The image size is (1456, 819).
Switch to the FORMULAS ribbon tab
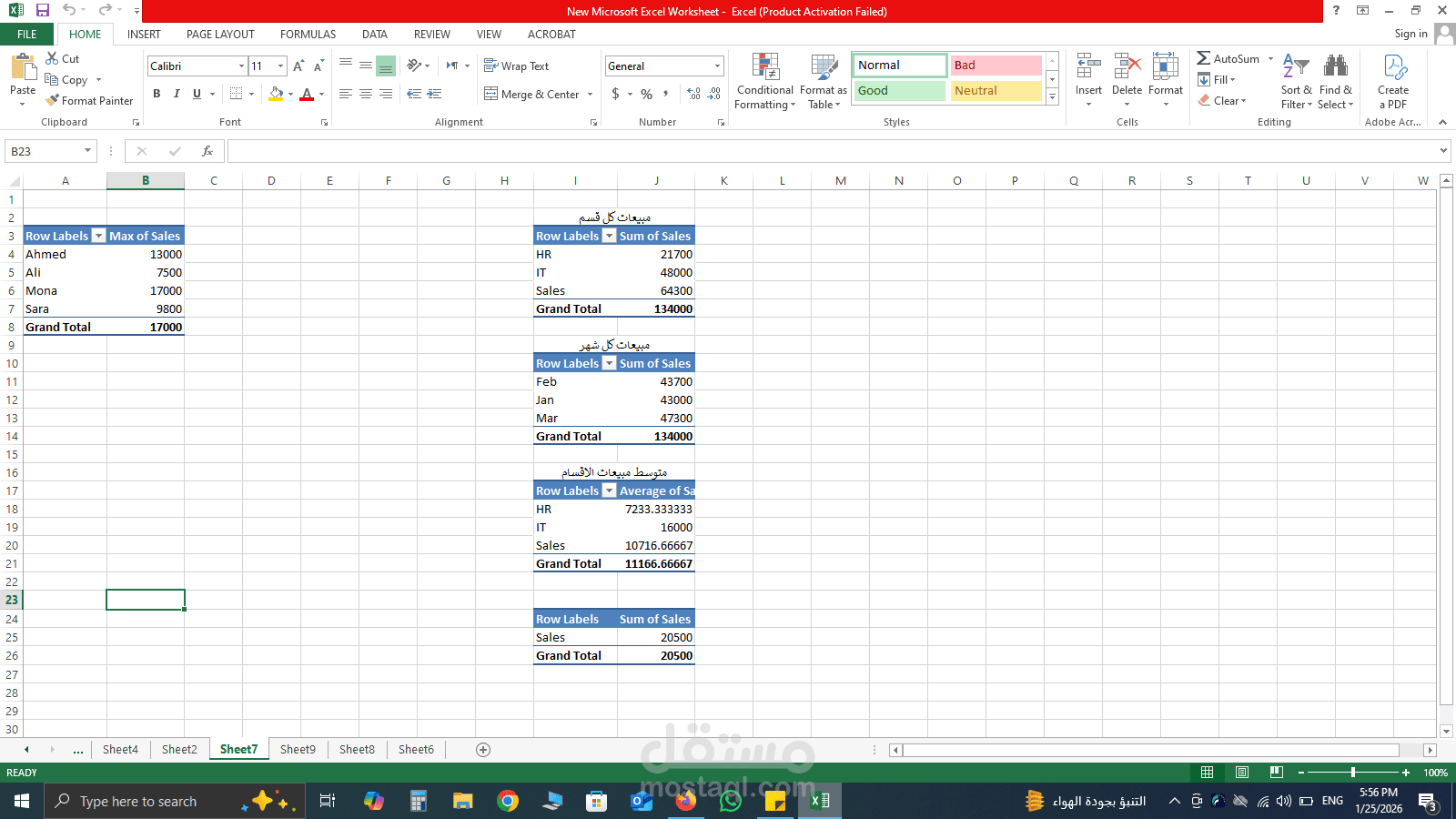tap(308, 34)
